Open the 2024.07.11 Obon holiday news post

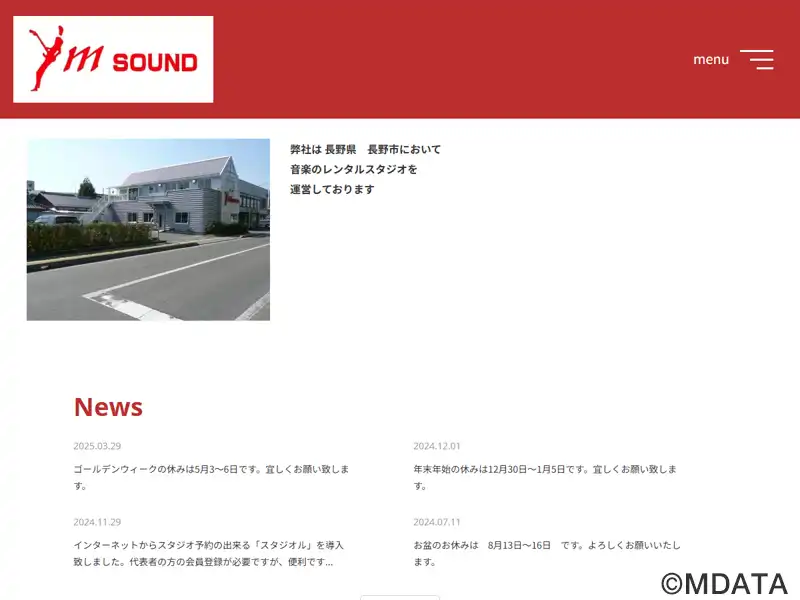click(547, 554)
